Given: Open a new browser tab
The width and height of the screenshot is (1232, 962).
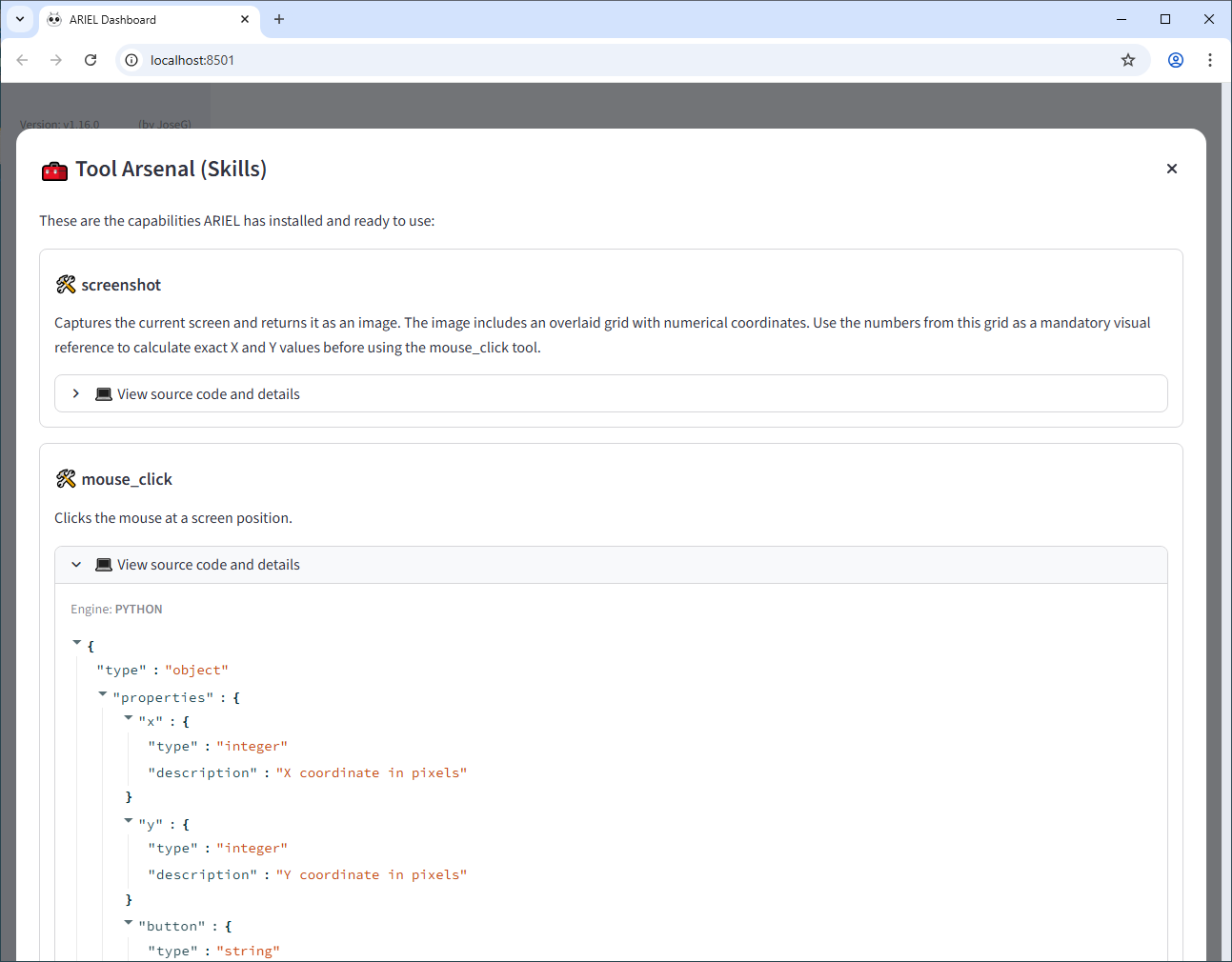Looking at the screenshot, I should (279, 19).
